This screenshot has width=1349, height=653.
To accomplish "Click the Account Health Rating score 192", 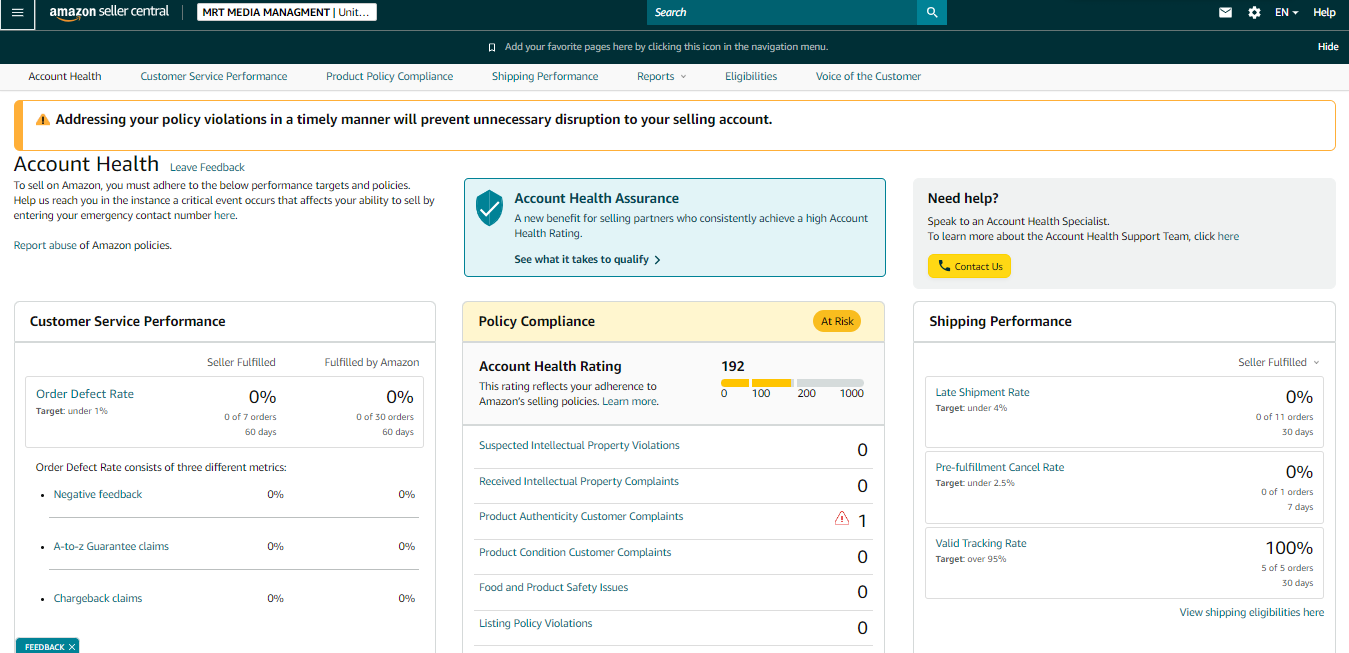I will [733, 366].
